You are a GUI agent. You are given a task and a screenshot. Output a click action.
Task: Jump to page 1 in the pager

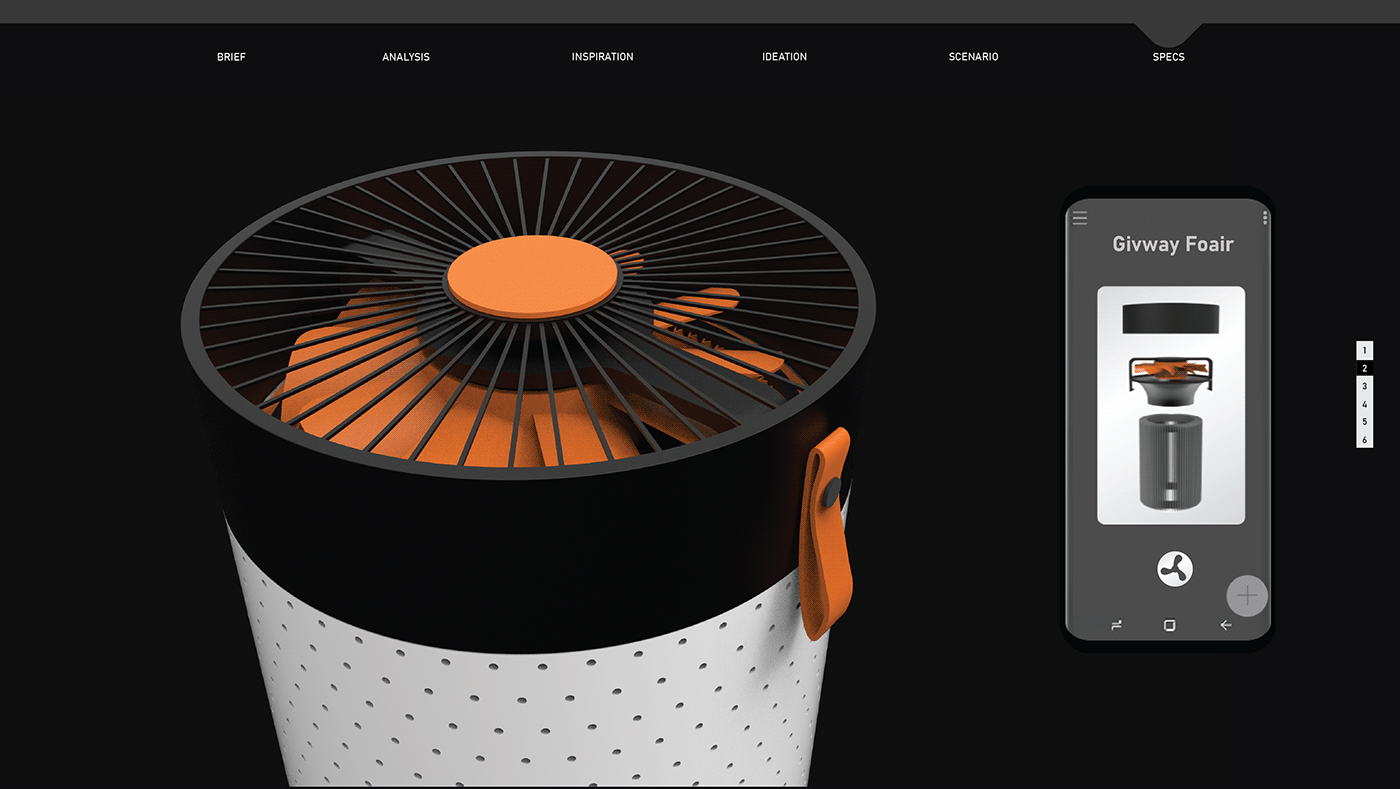(1364, 351)
